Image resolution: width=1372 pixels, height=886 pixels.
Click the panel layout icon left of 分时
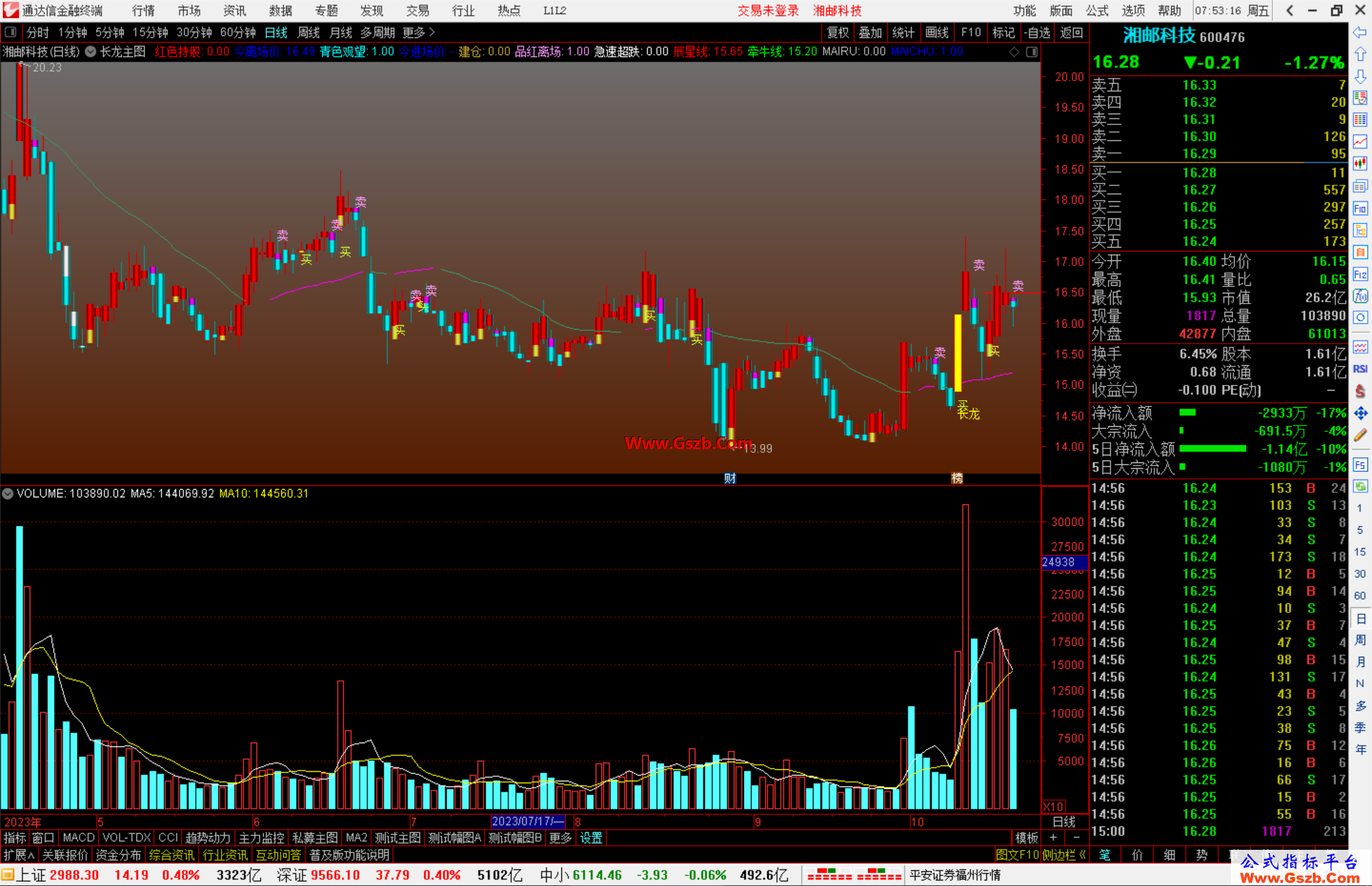(x=10, y=32)
